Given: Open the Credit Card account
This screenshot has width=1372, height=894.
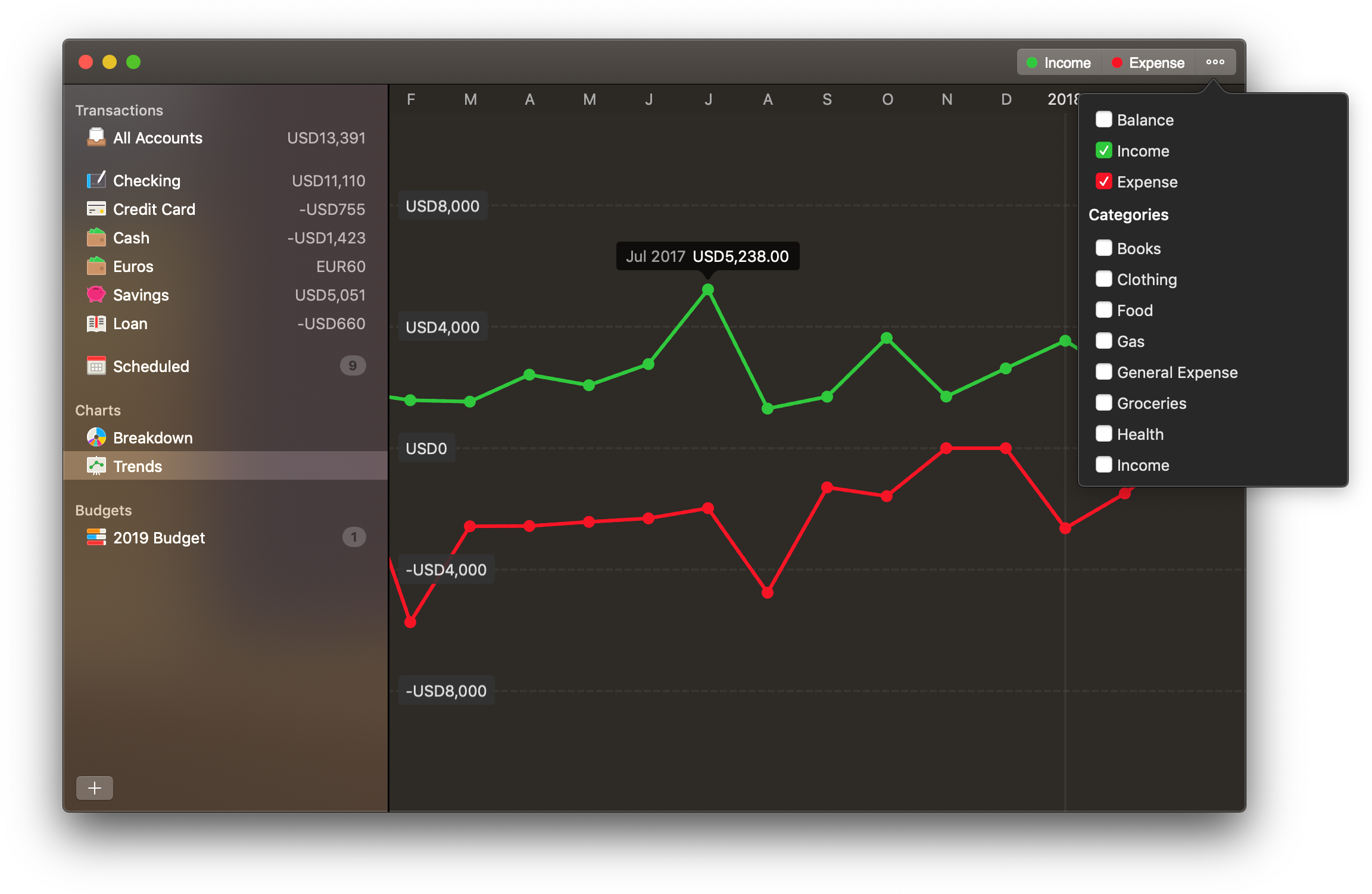Looking at the screenshot, I should (x=226, y=209).
